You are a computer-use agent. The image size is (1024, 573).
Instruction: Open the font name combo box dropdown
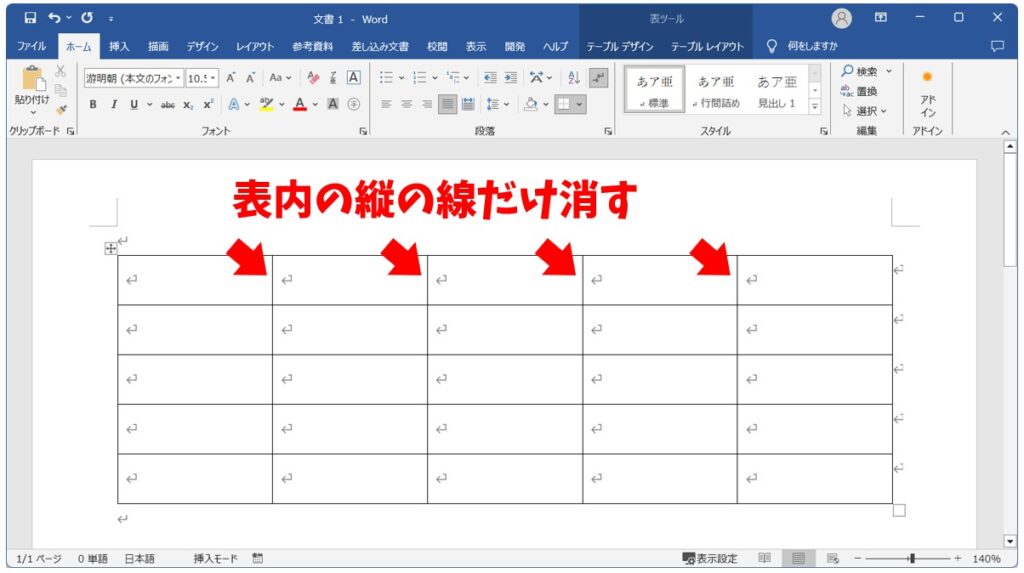[x=178, y=78]
